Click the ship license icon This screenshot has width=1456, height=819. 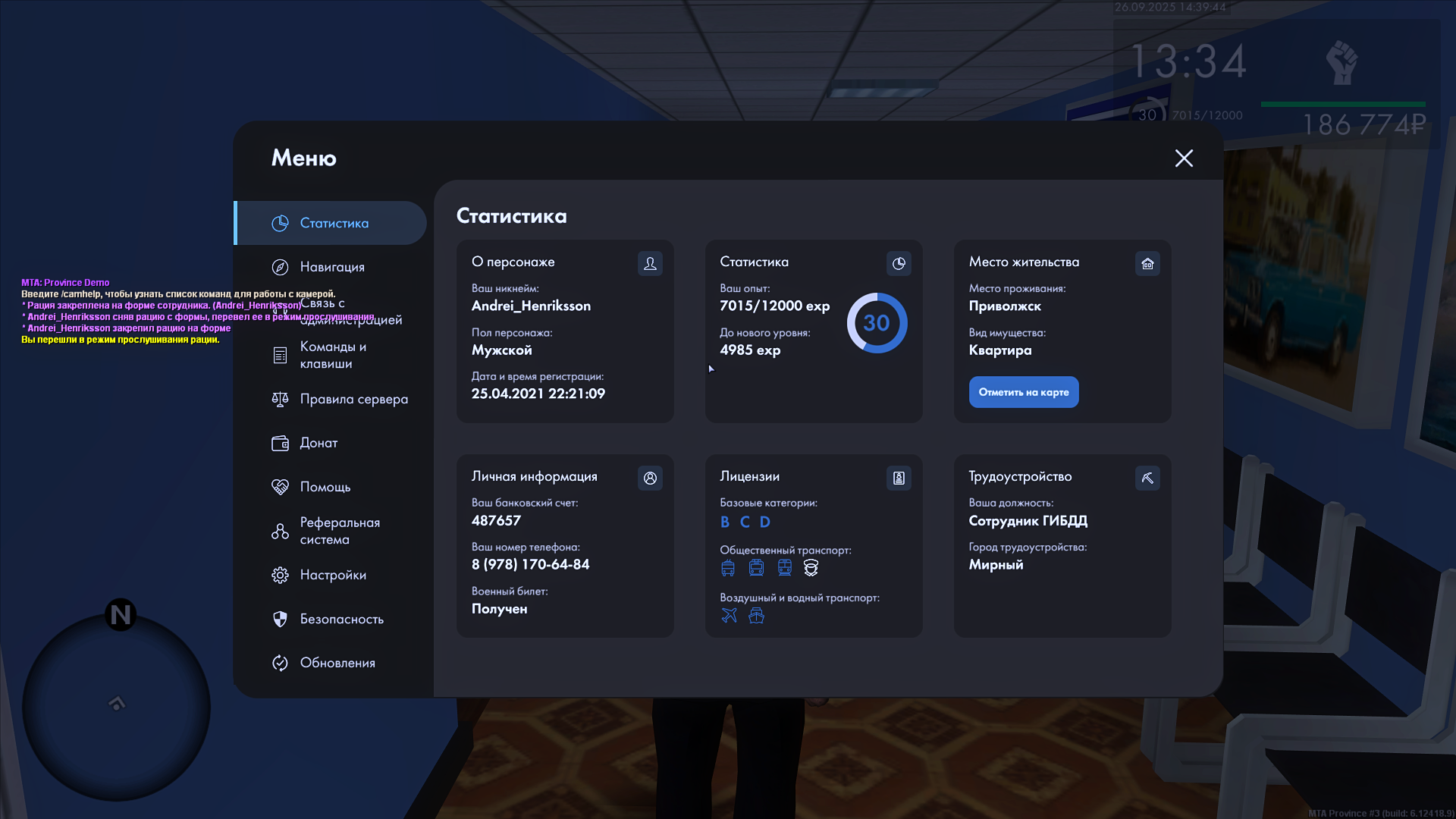coord(756,615)
